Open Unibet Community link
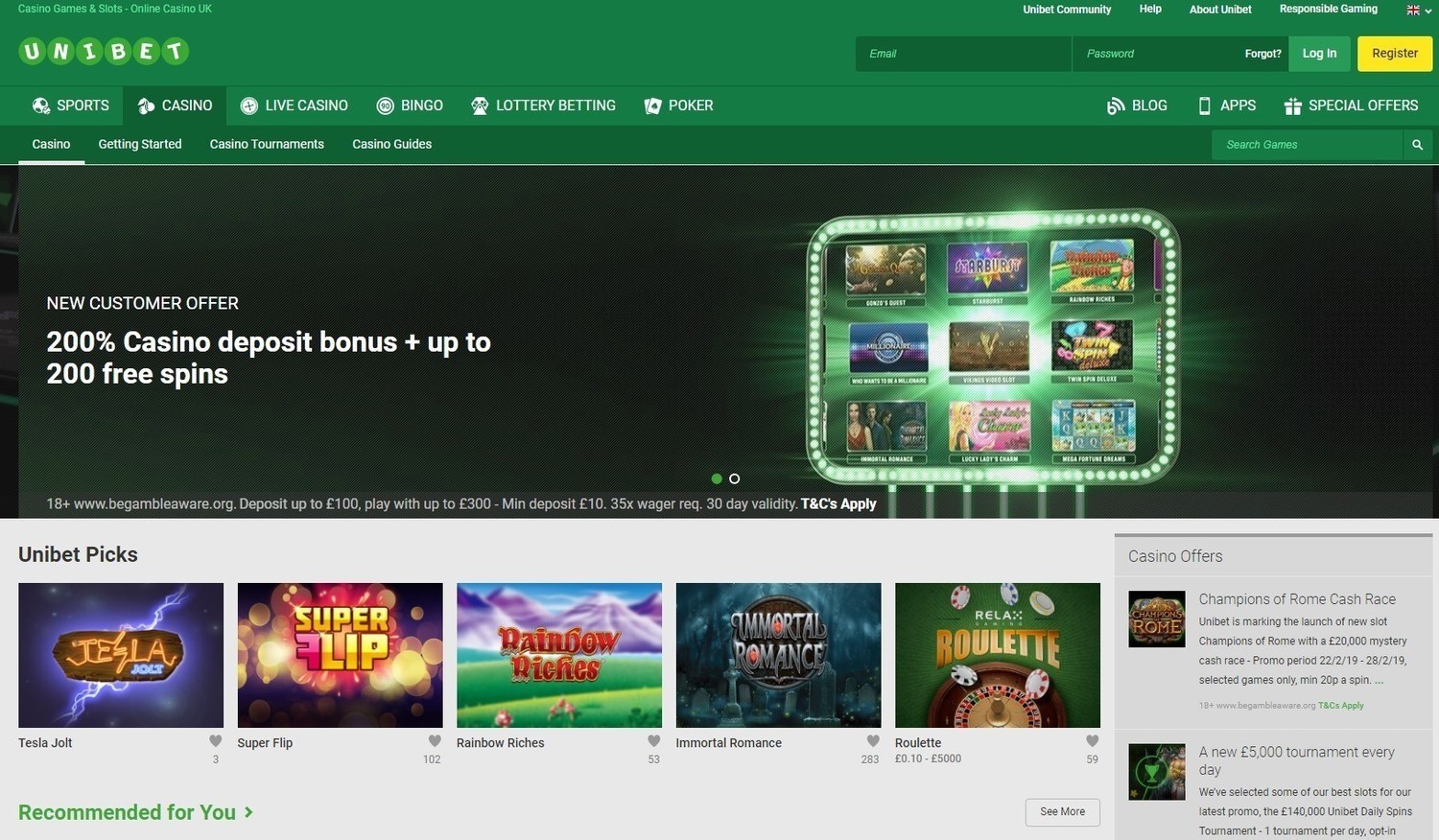This screenshot has width=1439, height=840. [1067, 10]
